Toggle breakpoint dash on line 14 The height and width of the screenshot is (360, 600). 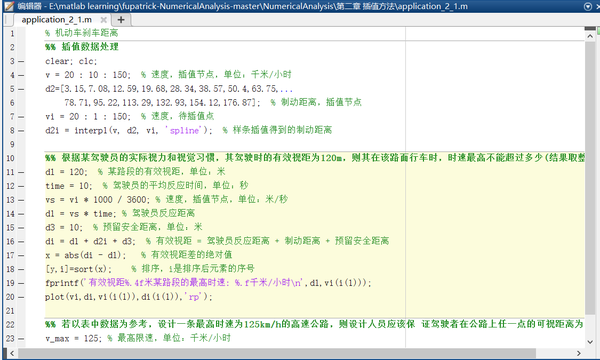[x=21, y=213]
